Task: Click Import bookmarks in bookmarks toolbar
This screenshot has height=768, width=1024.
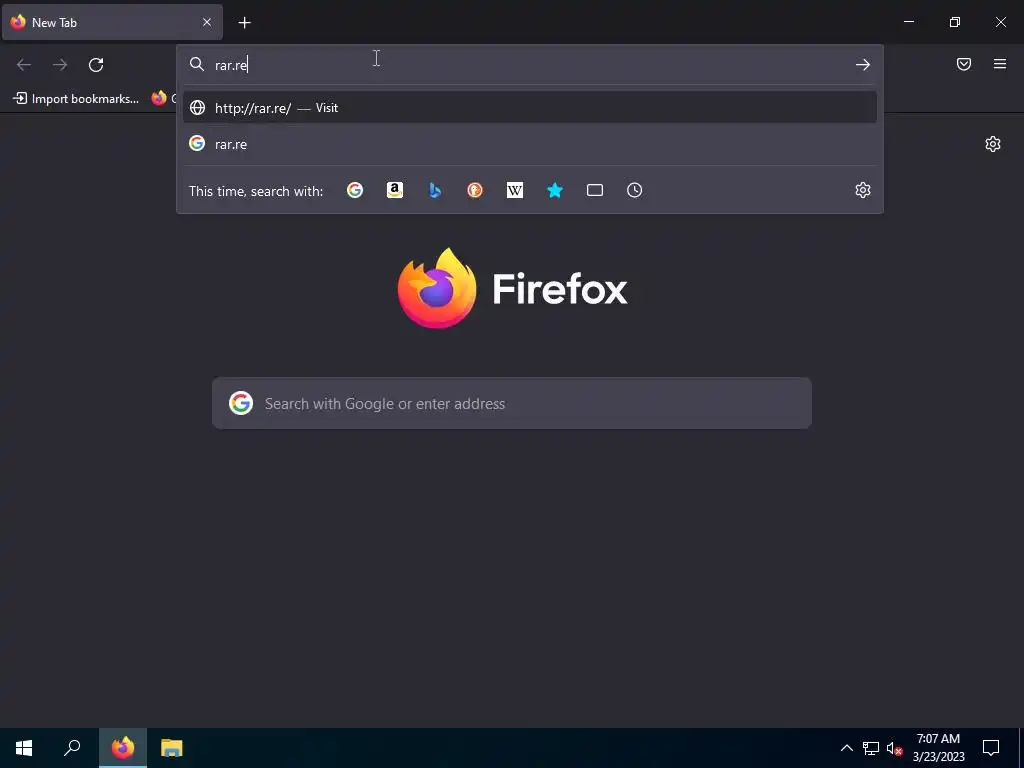Action: 76,99
